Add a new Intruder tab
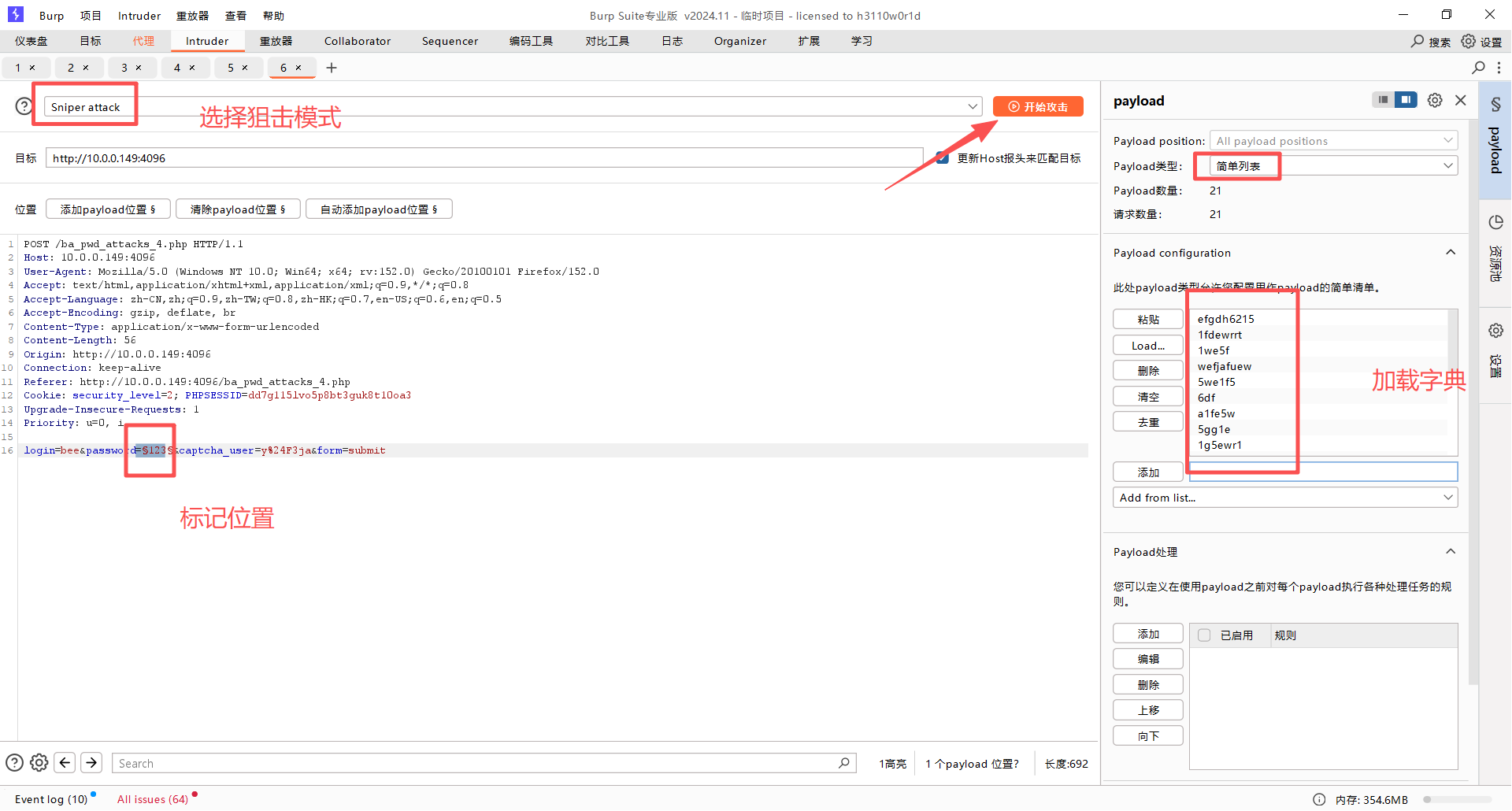 pos(332,68)
